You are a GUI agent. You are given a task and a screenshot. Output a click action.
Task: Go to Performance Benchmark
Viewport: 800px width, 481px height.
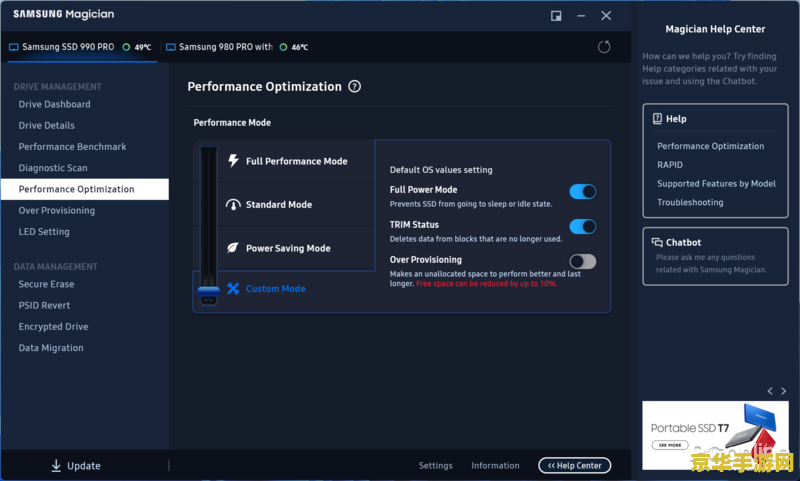pyautogui.click(x=72, y=147)
